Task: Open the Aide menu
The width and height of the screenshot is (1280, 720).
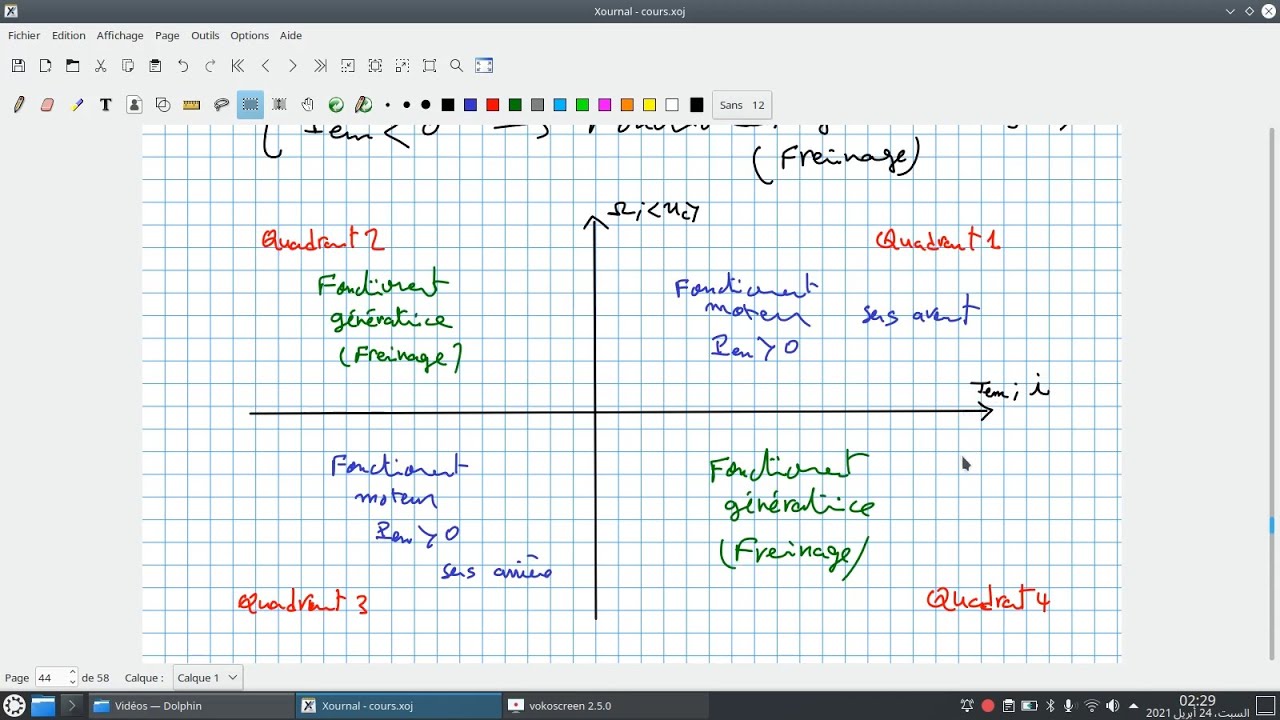Action: click(x=291, y=35)
